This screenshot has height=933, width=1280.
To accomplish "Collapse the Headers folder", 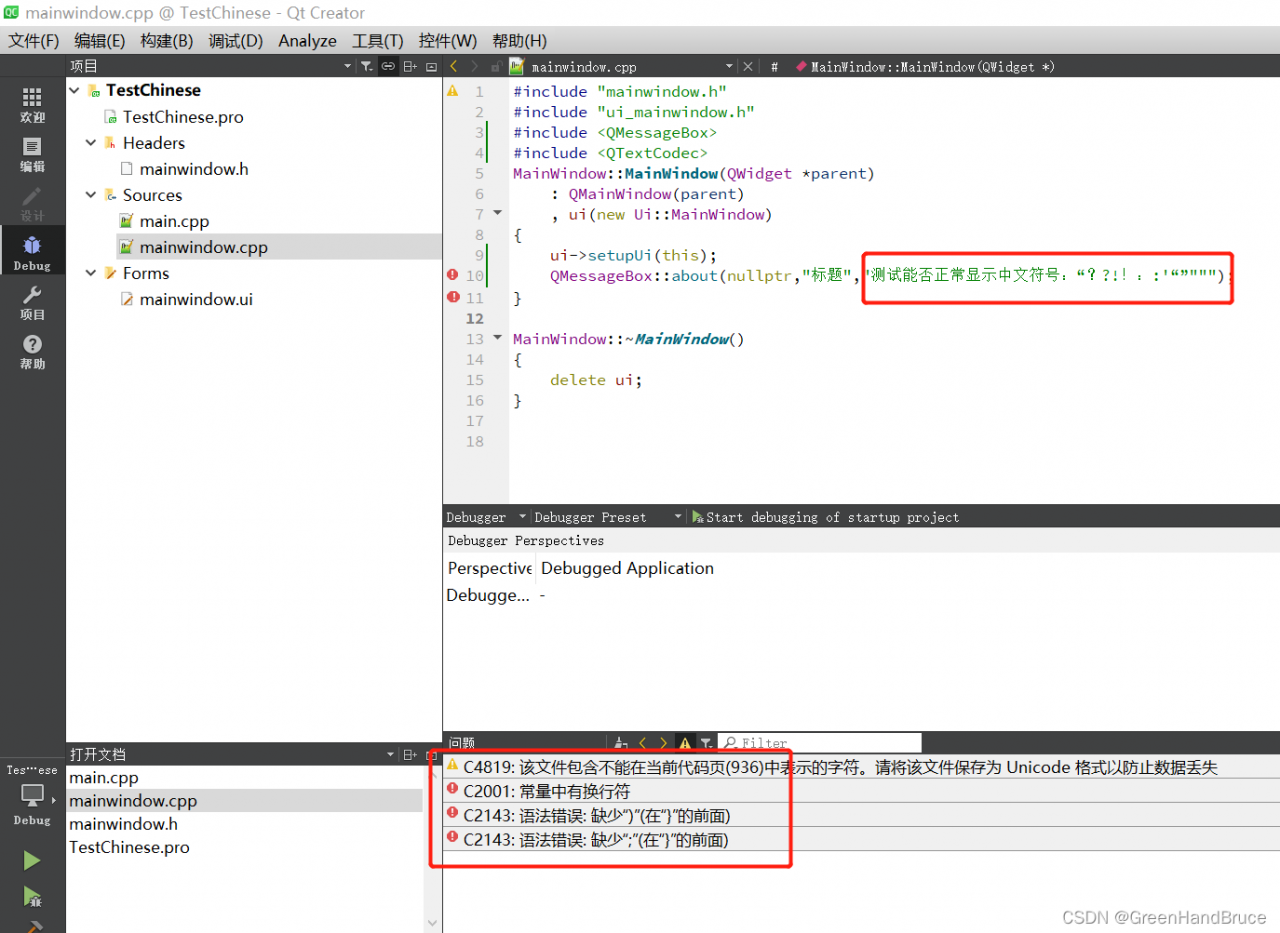I will (x=91, y=143).
